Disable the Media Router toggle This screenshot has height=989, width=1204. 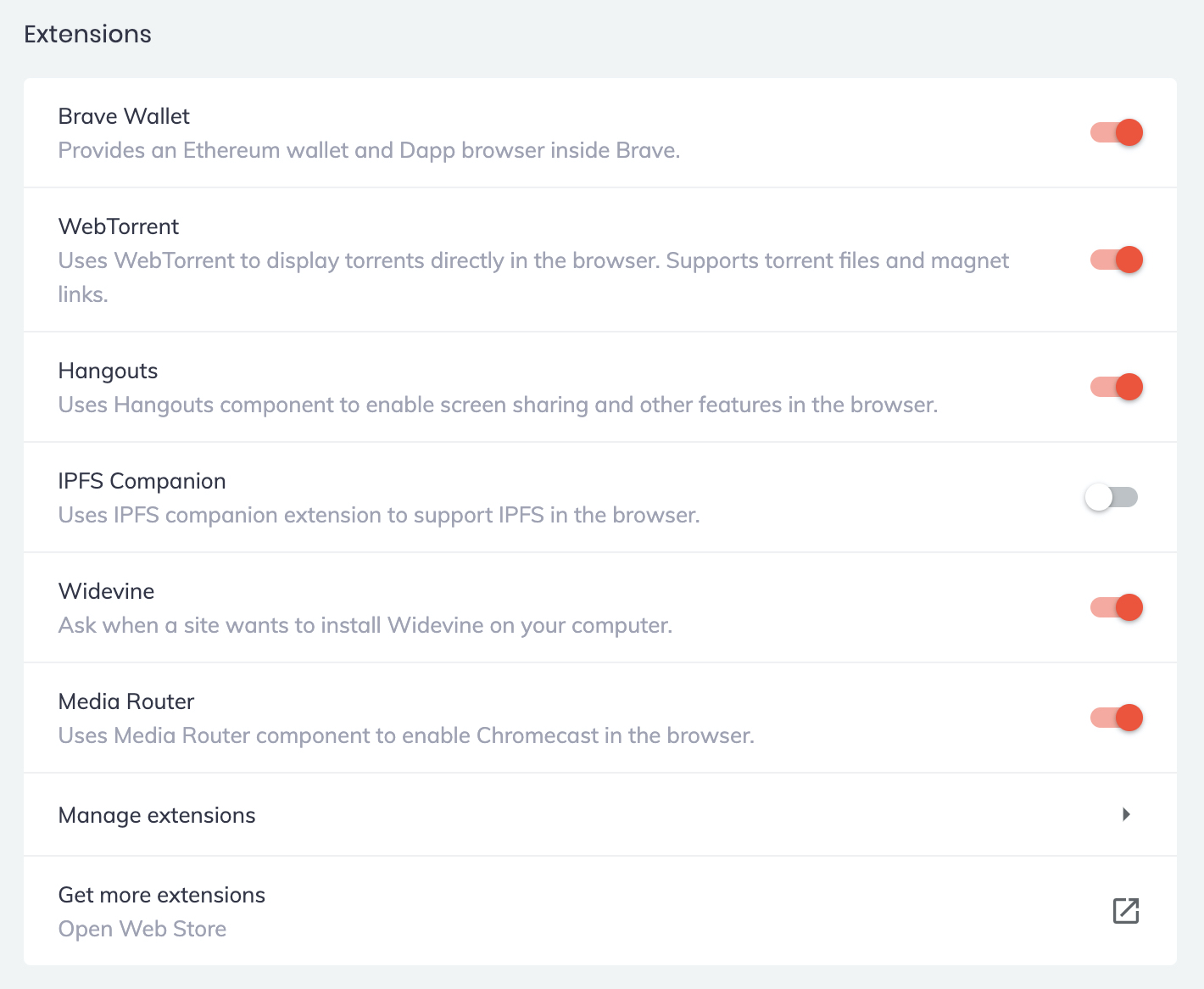click(1116, 718)
